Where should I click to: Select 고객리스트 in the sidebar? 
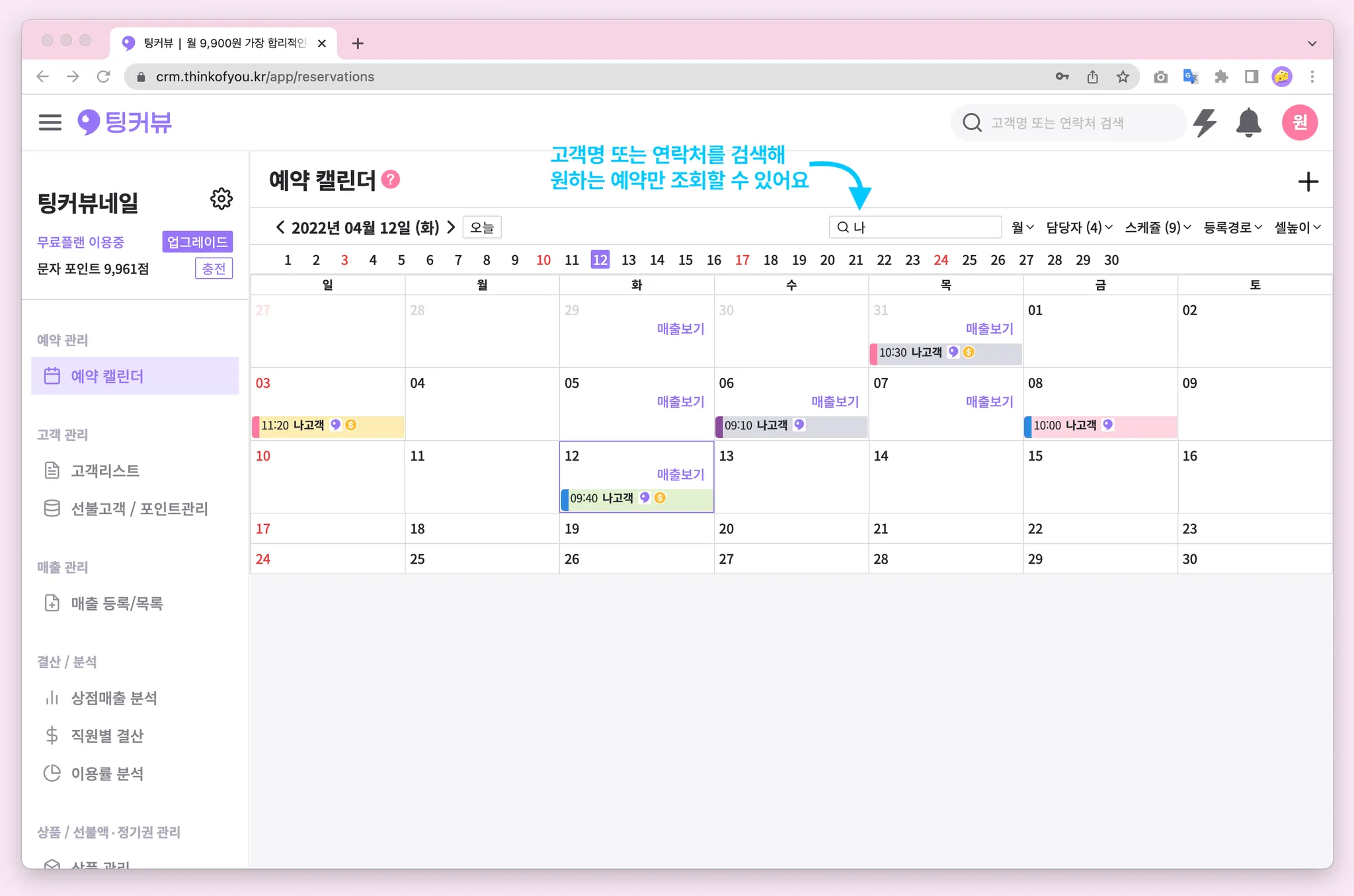tap(105, 471)
